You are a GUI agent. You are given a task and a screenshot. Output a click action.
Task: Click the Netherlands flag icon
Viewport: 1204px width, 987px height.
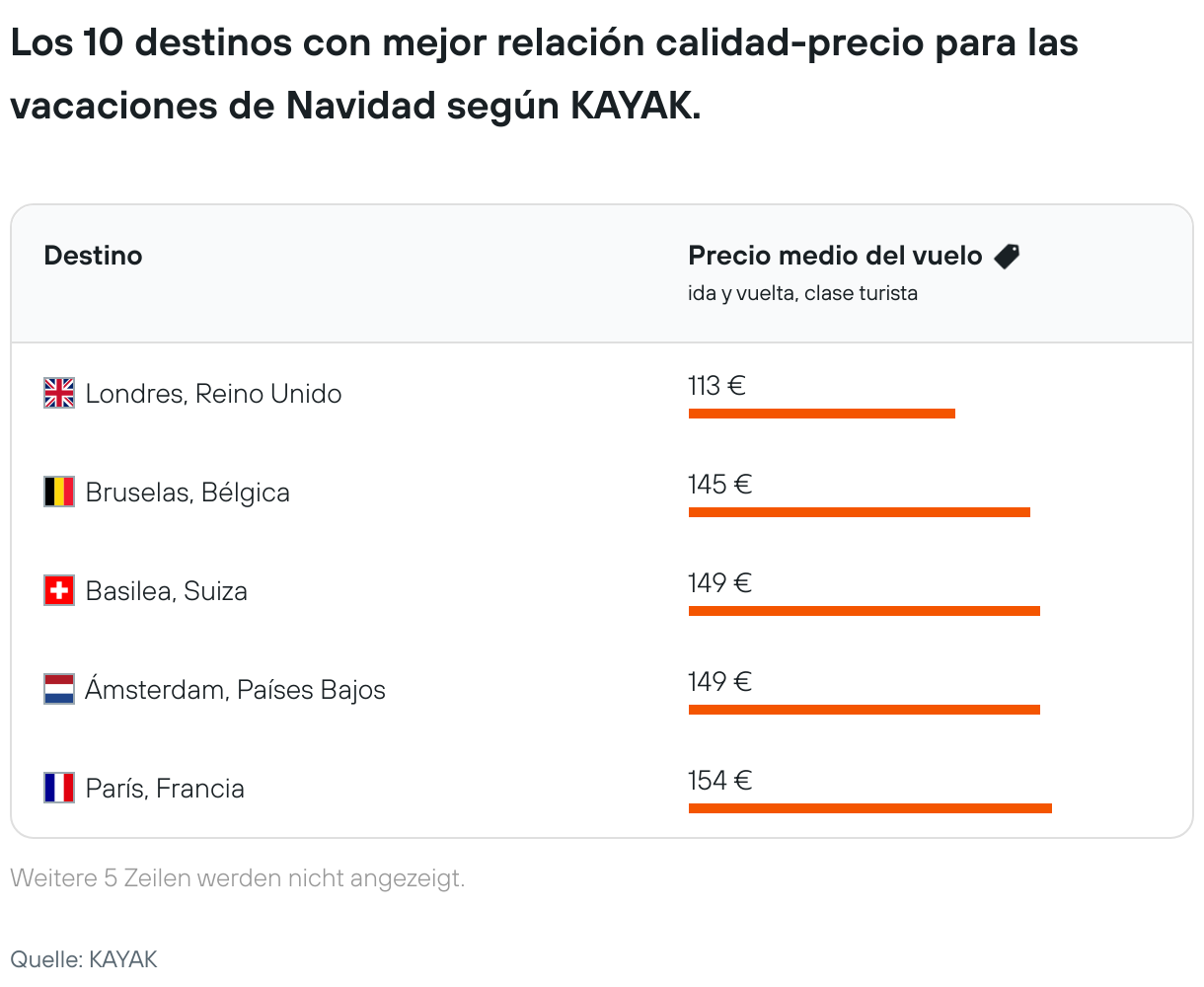tap(59, 689)
